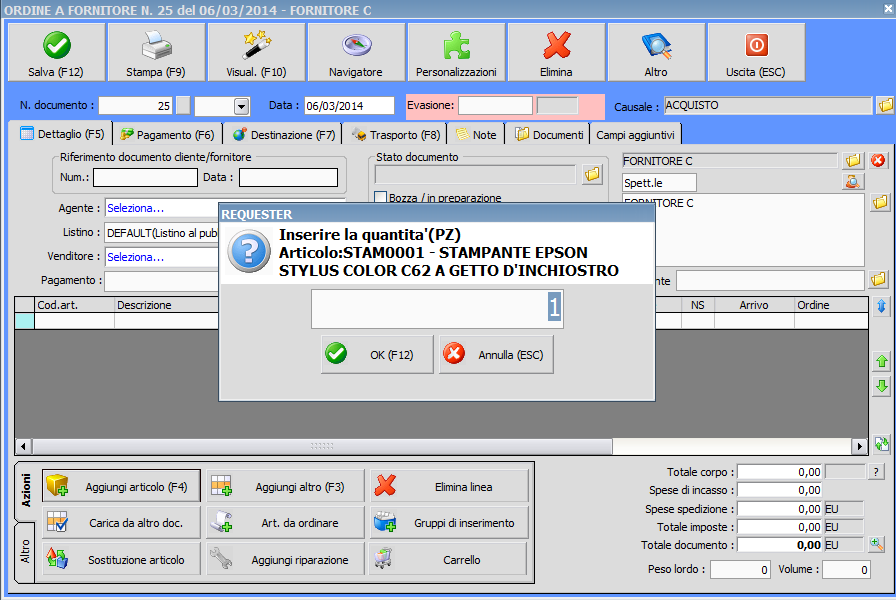This screenshot has width=896, height=600.
Task: Click Uscita (ESC) exit button
Action: 756,53
